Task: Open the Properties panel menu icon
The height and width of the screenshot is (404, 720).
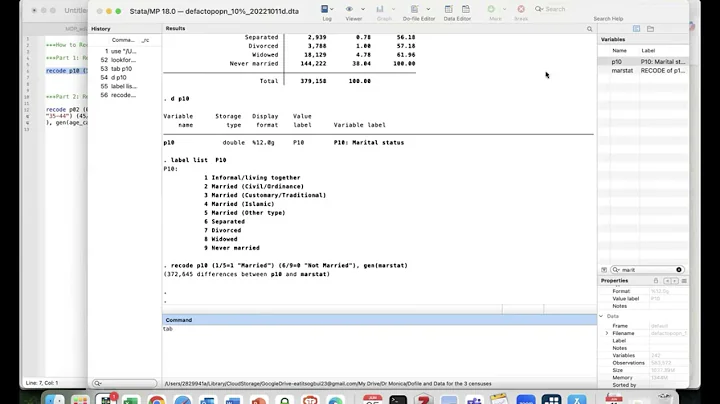Action: click(684, 281)
